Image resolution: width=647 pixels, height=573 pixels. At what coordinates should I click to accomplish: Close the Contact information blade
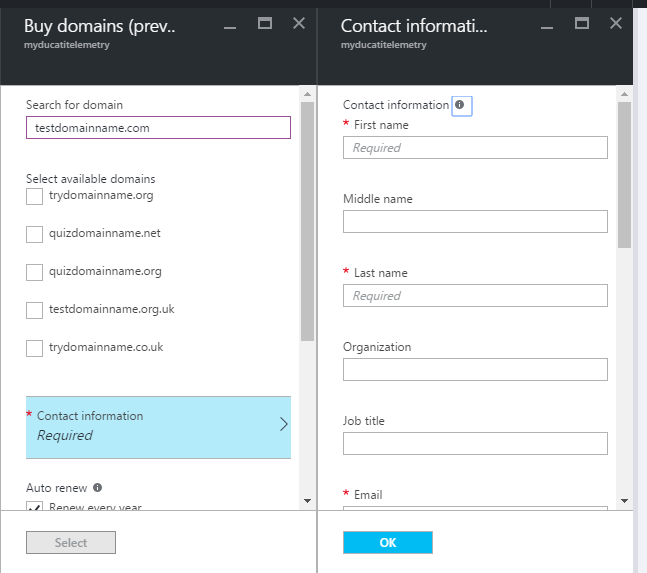[x=616, y=23]
